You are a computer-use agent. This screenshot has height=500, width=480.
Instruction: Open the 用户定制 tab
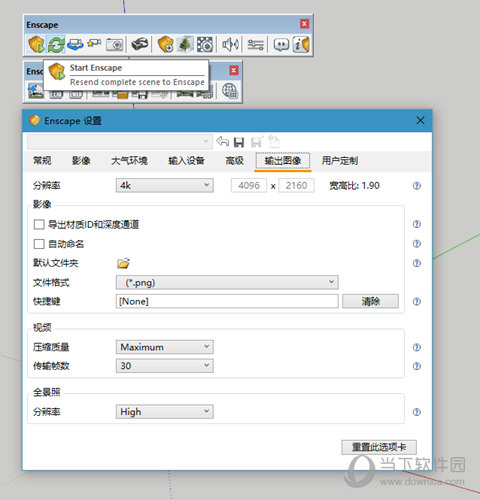(x=340, y=161)
